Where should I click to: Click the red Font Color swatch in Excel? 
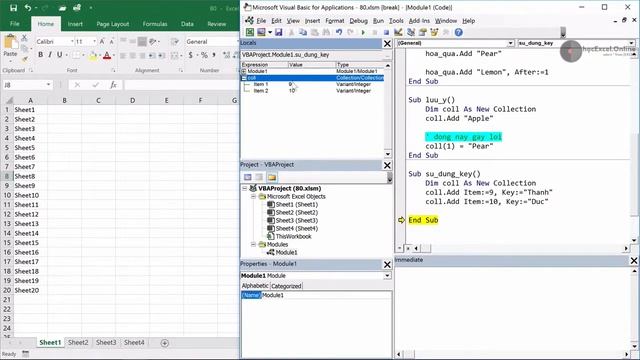(x=107, y=55)
